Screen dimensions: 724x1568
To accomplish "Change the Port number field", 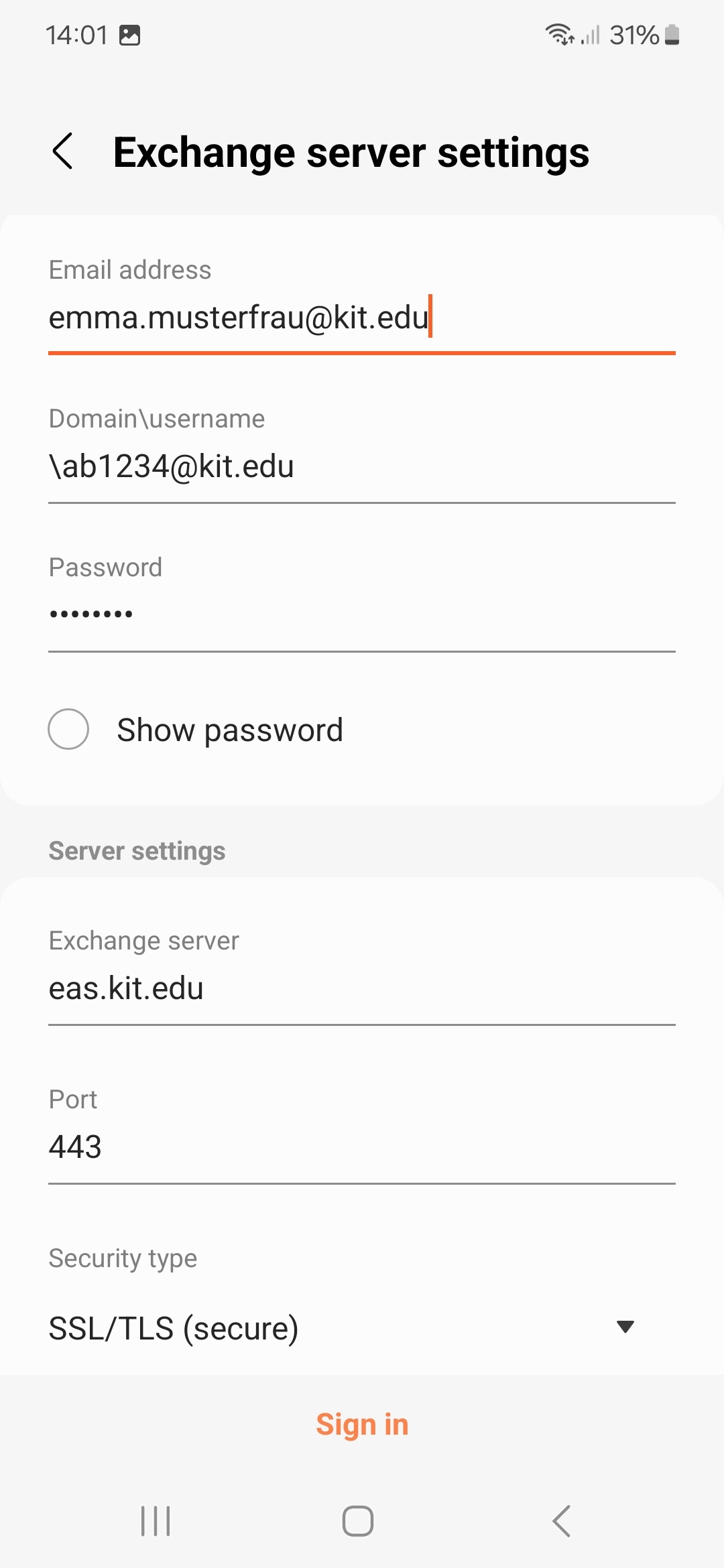I will click(362, 1147).
